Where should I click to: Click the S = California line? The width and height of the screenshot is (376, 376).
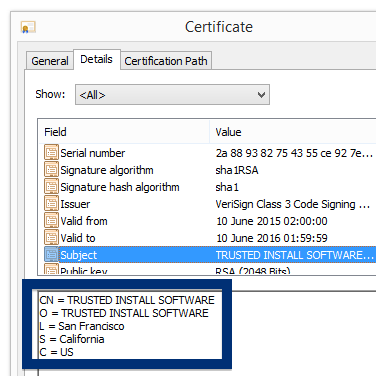pyautogui.click(x=72, y=339)
